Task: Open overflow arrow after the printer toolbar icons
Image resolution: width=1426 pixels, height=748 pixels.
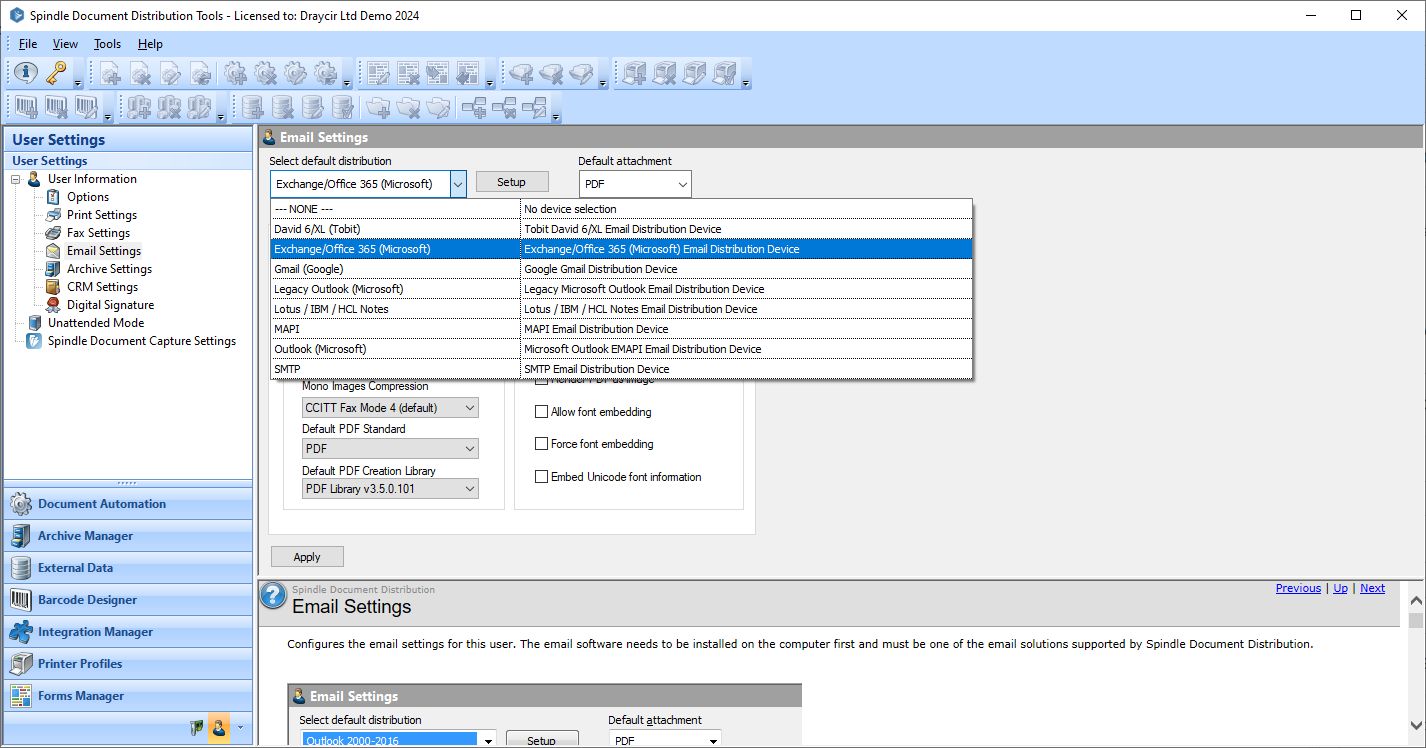Action: [746, 83]
